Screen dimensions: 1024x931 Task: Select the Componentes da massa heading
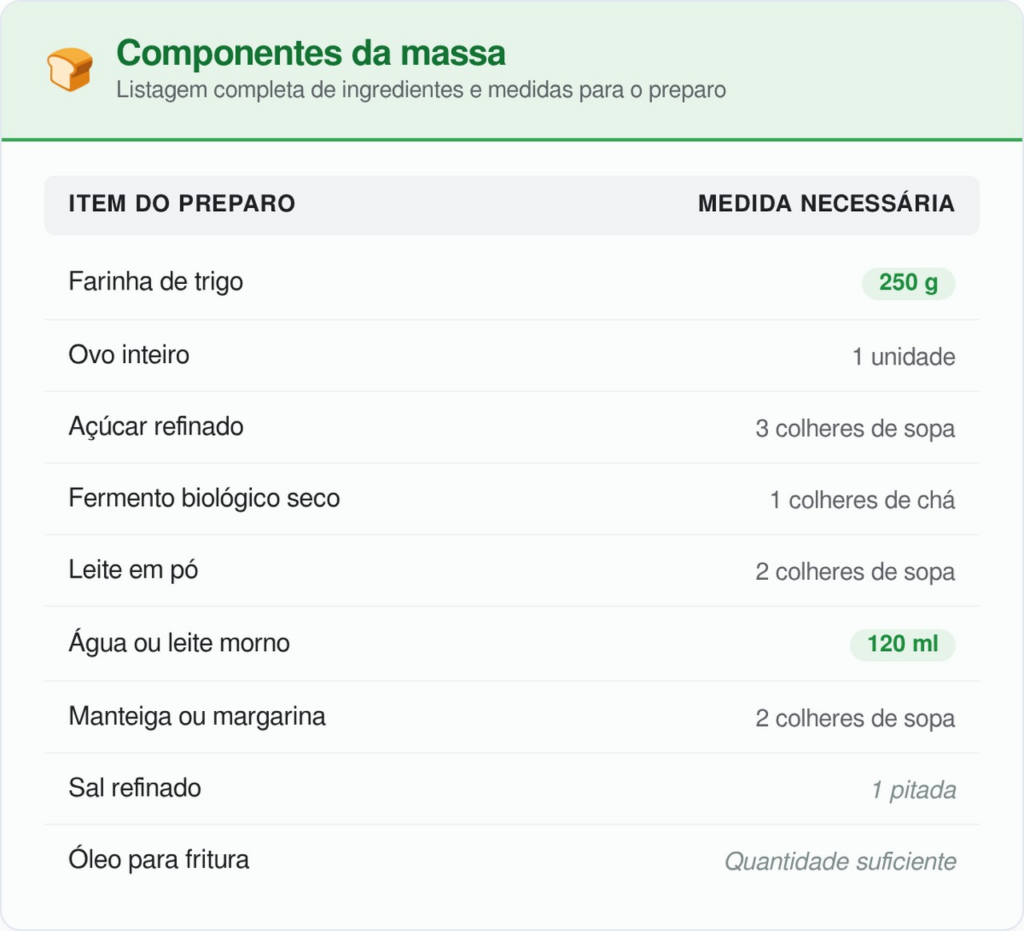click(x=311, y=53)
